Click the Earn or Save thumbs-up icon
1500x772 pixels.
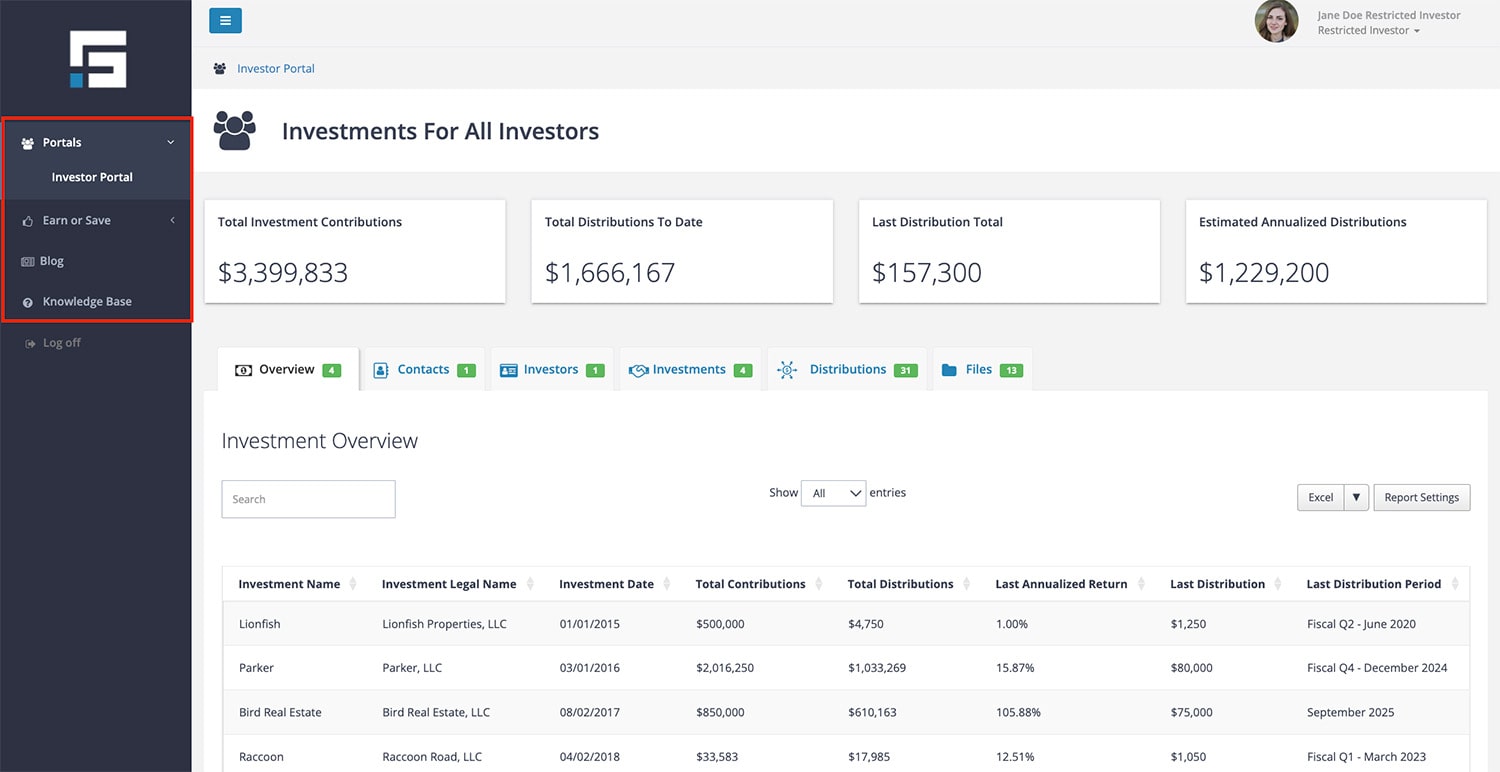[x=28, y=220]
